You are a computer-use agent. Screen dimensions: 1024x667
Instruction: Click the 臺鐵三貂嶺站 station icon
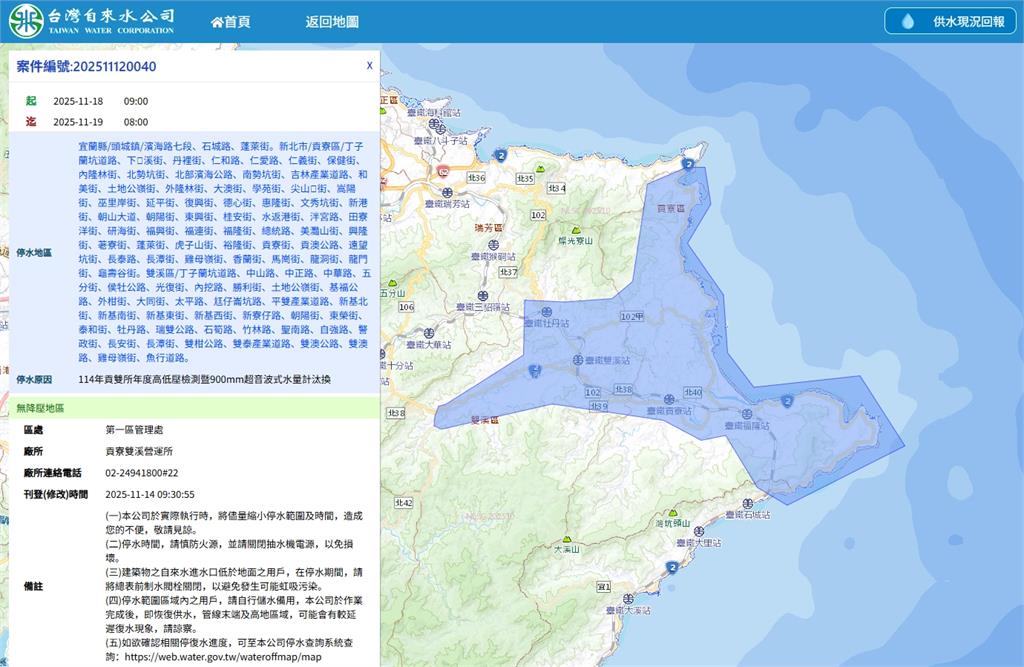[x=482, y=296]
